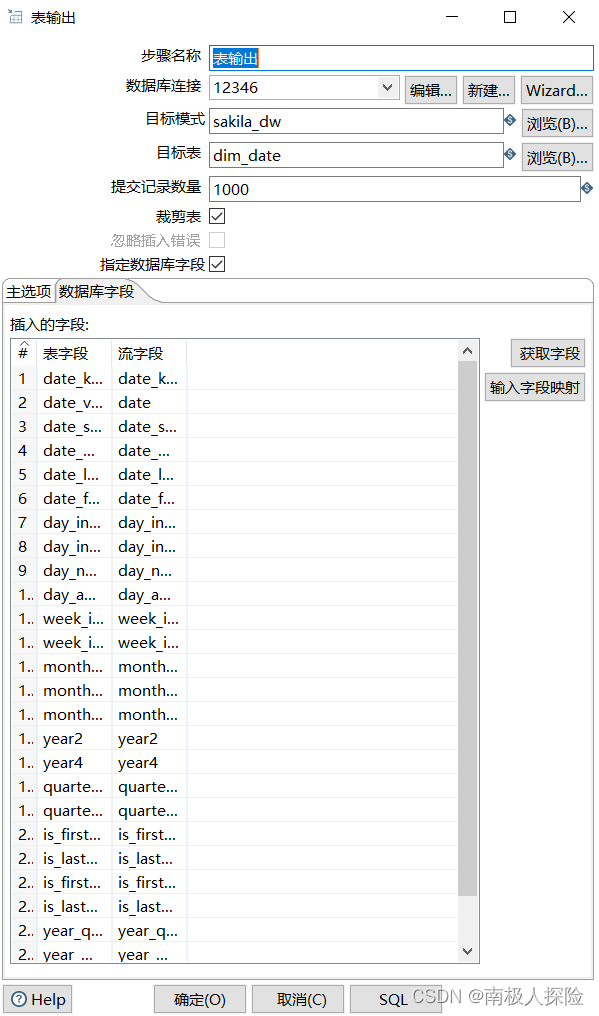The image size is (599, 1016).
Task: Click 浏览(B)... next to 目标表
Action: point(557,157)
